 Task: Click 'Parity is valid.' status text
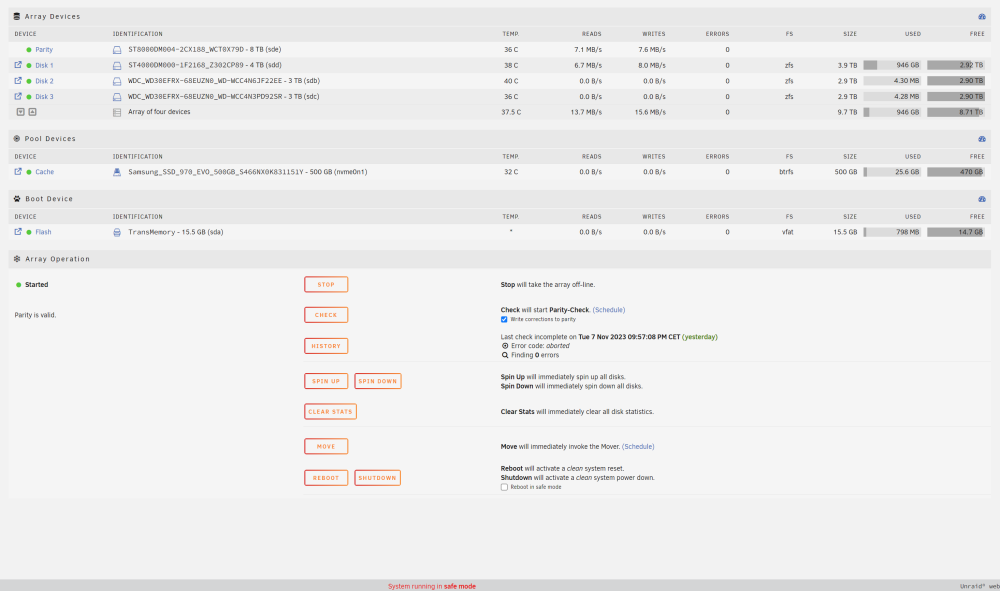[35, 315]
